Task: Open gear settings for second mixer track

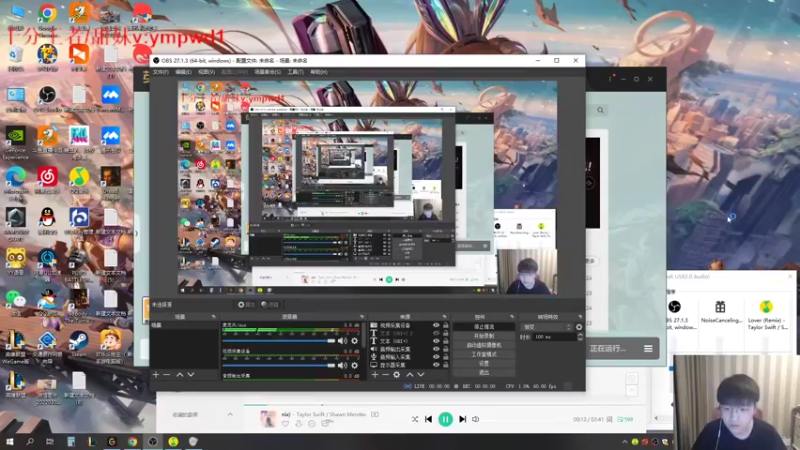Action: pos(355,365)
